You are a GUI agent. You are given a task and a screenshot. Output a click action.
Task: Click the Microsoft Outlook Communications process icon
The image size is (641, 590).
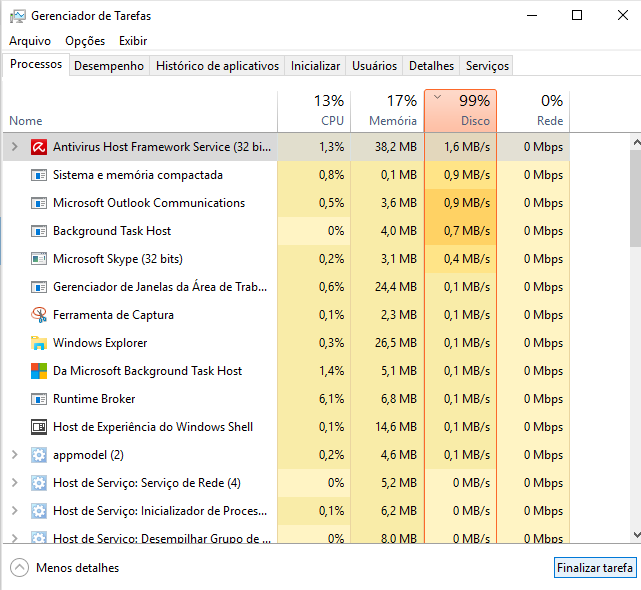pos(39,203)
